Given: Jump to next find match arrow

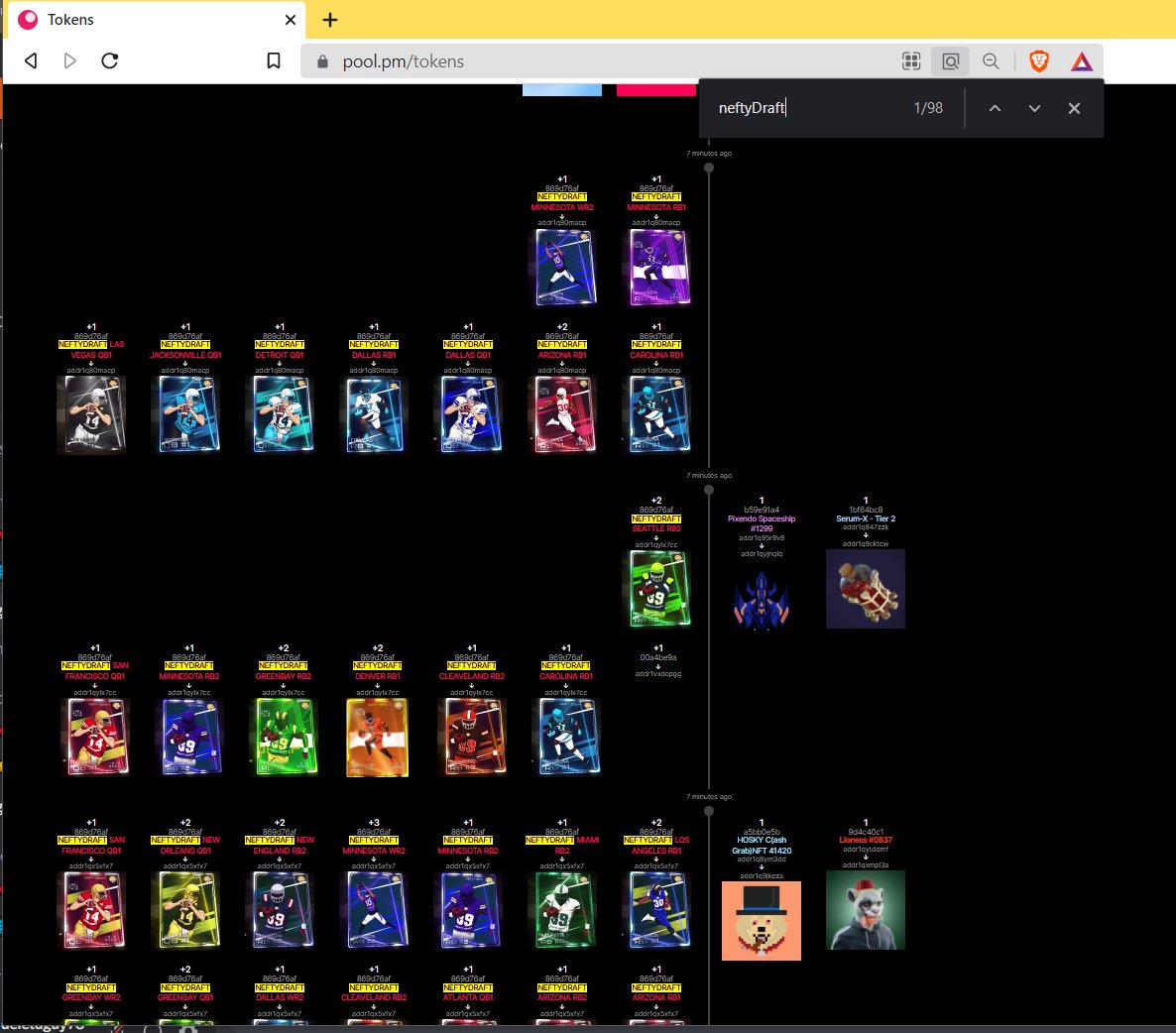Looking at the screenshot, I should tap(1034, 109).
